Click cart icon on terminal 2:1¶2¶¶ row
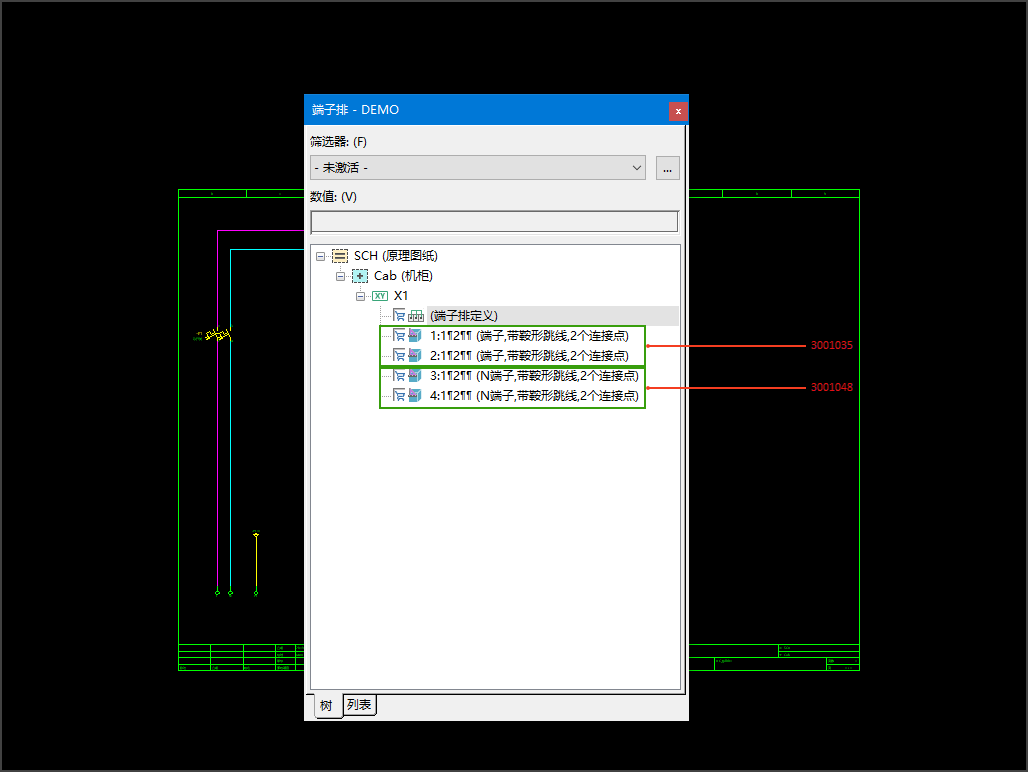Screen dimensions: 1028x772 click(399, 356)
